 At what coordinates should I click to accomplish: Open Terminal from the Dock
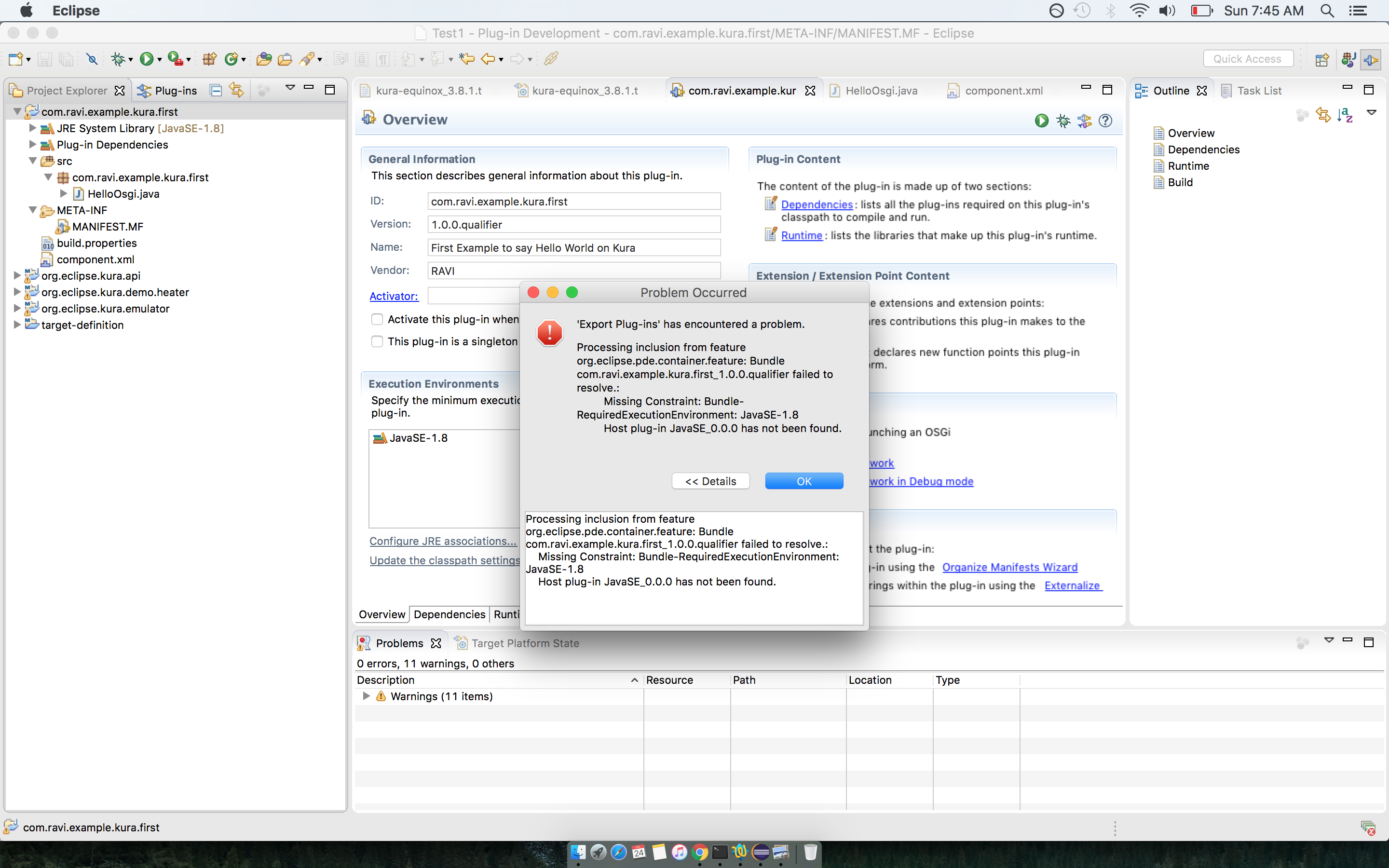720,853
